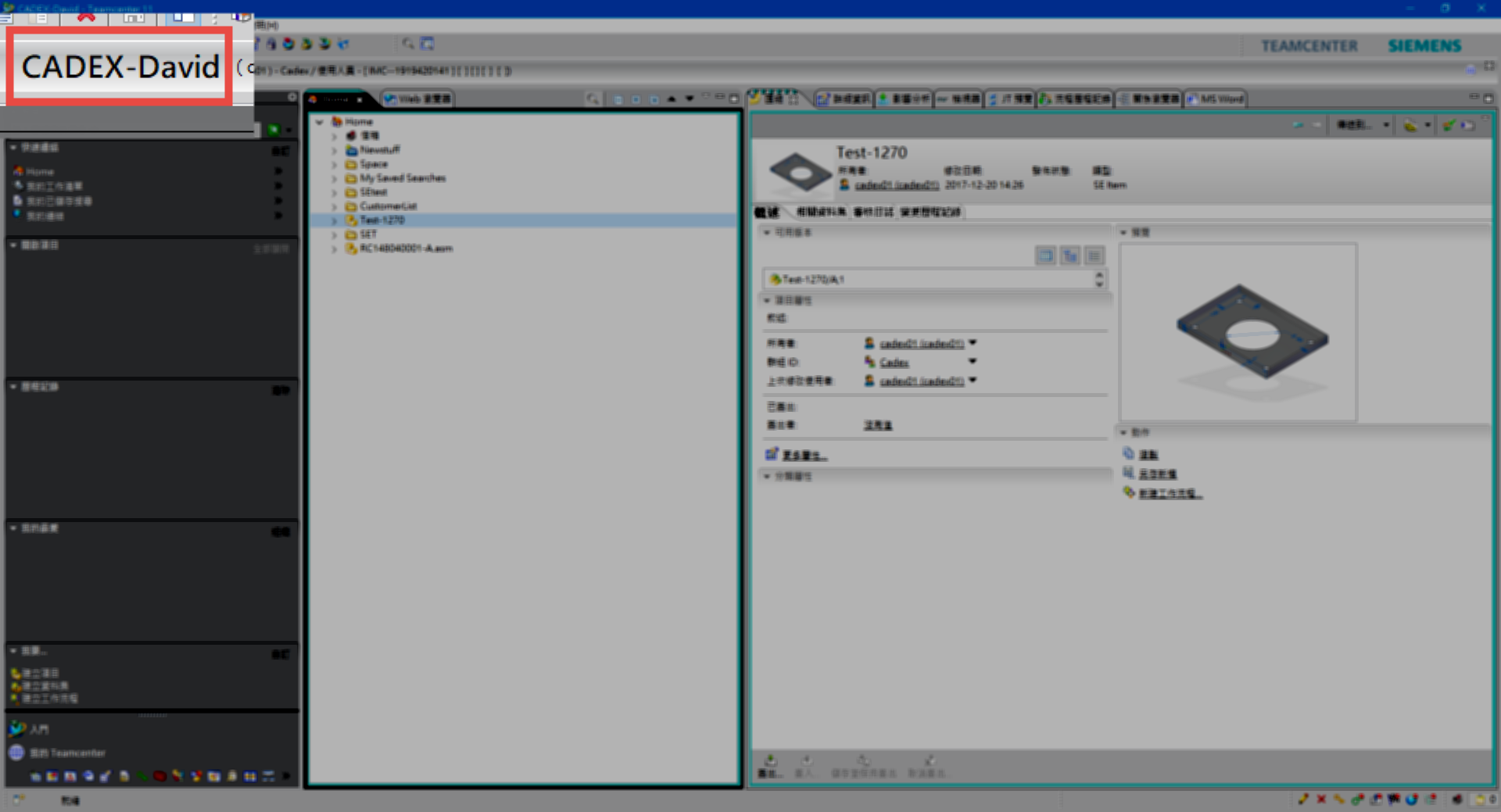Click the green checkmark icon in viewer toolbar
This screenshot has height=812, width=1501.
pos(1449,125)
